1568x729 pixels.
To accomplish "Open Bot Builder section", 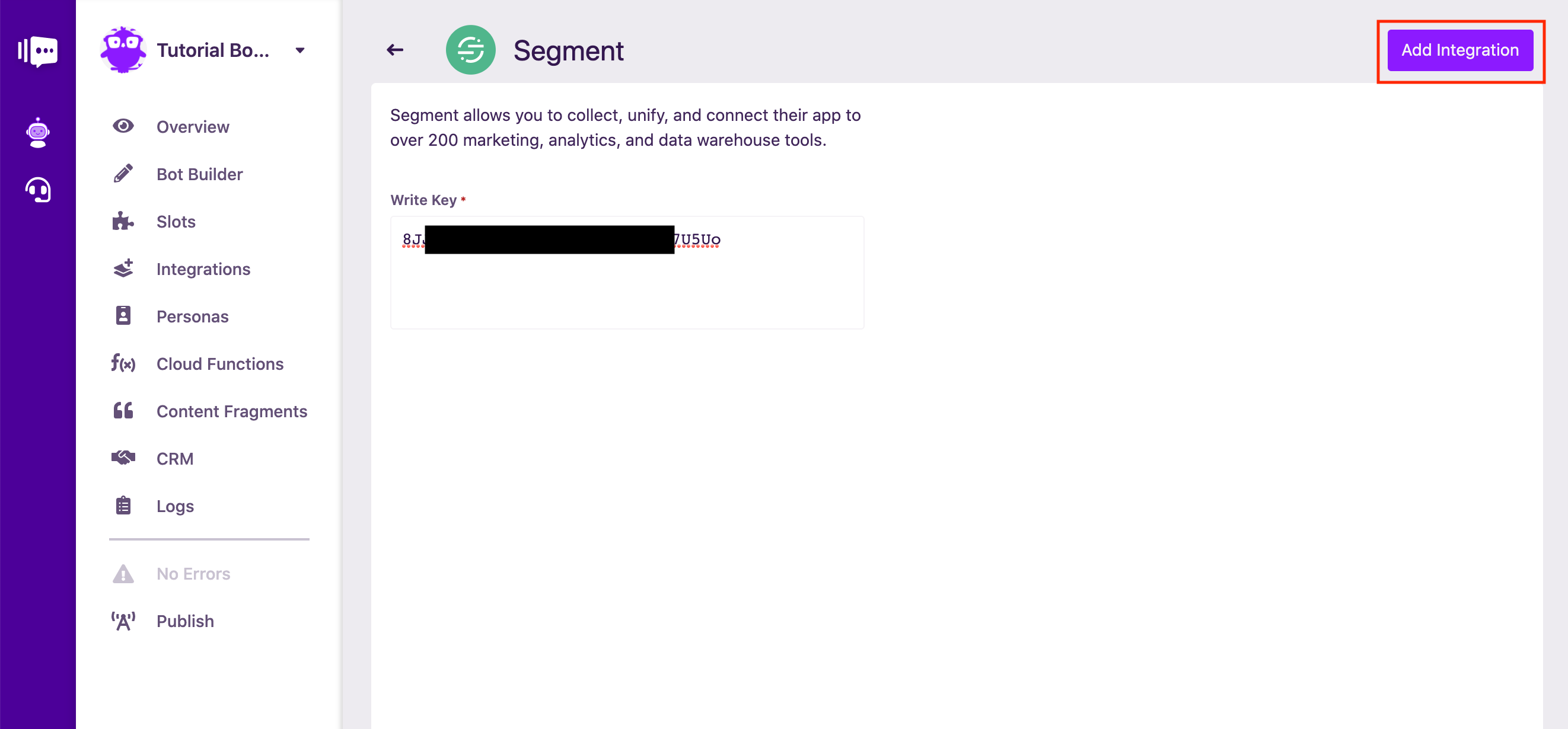I will pos(199,174).
